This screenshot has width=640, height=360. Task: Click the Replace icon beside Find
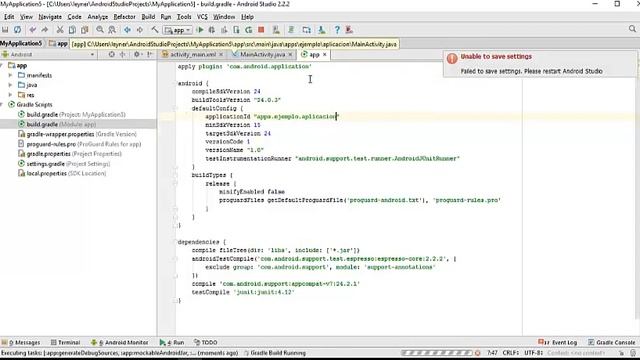112,30
